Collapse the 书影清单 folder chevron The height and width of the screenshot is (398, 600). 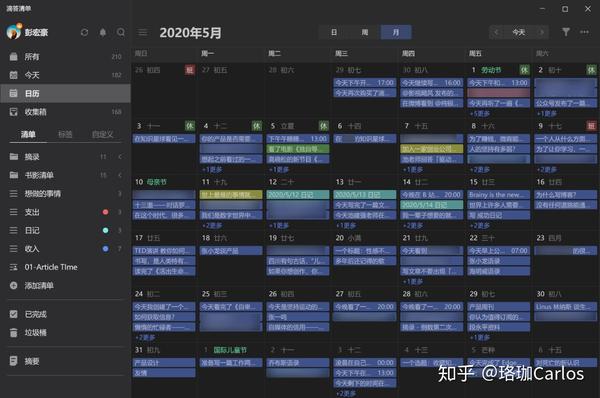(x=120, y=175)
